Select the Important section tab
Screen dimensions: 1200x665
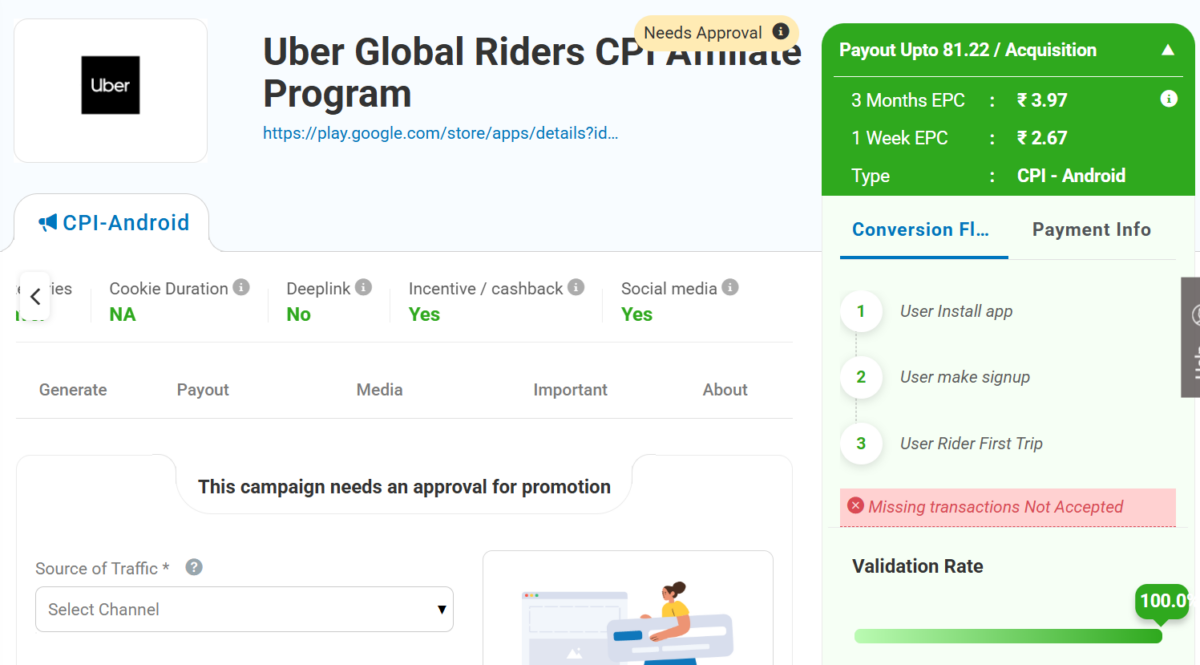coord(570,390)
